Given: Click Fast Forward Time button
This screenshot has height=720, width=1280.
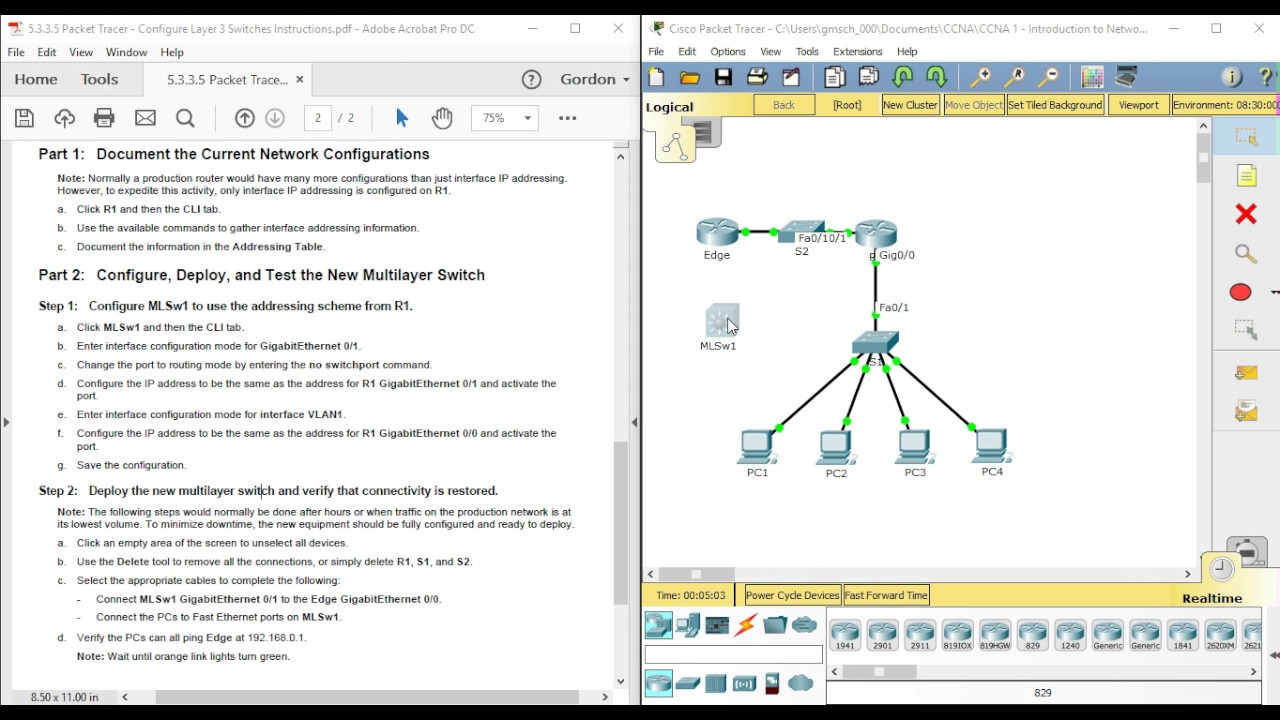Looking at the screenshot, I should coord(886,595).
